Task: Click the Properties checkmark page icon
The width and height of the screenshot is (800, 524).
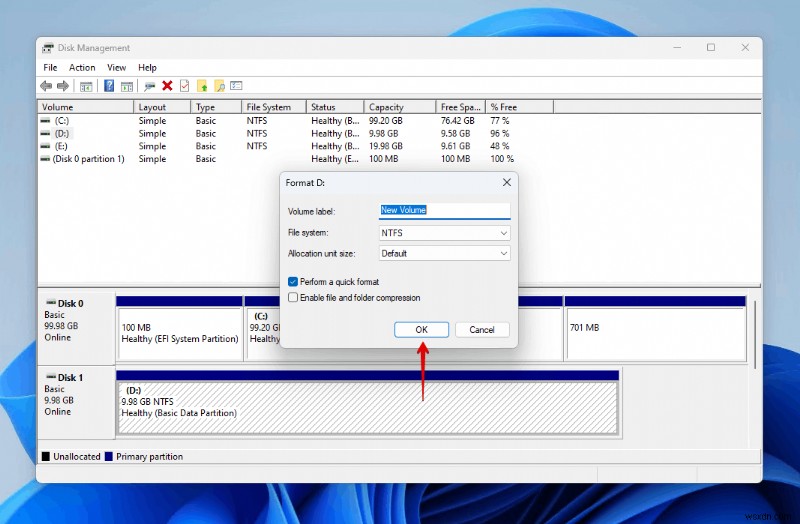Action: [x=184, y=86]
